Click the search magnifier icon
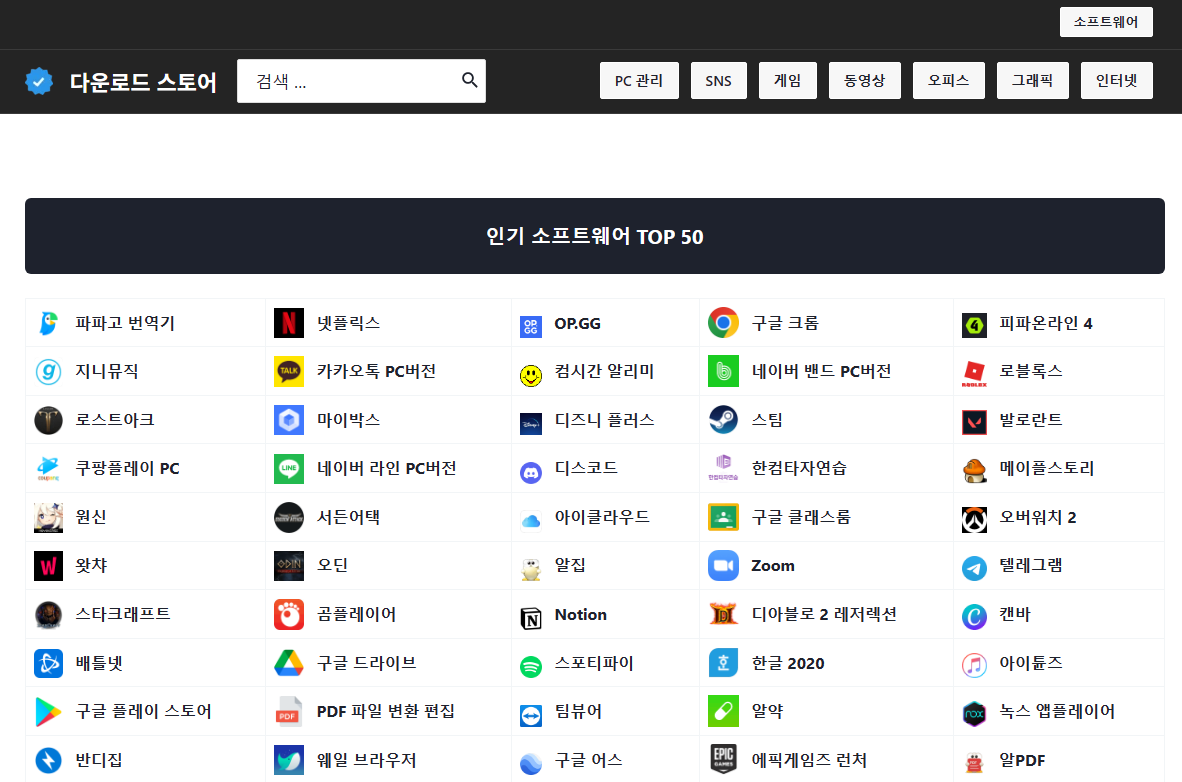This screenshot has height=782, width=1182. (x=469, y=80)
